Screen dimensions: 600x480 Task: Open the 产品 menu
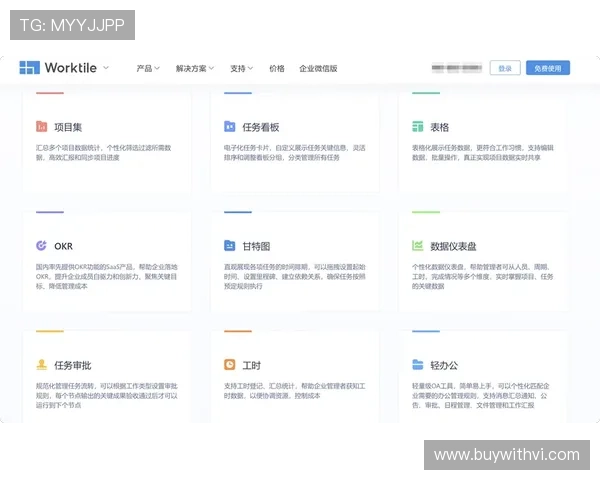pyautogui.click(x=148, y=68)
